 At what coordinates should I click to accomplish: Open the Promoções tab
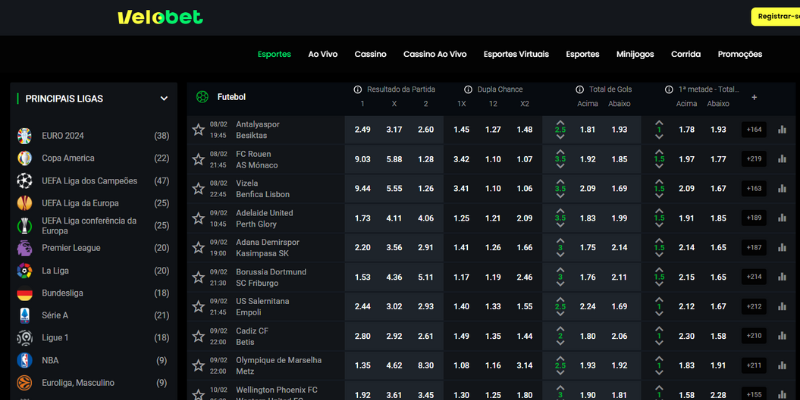point(740,54)
